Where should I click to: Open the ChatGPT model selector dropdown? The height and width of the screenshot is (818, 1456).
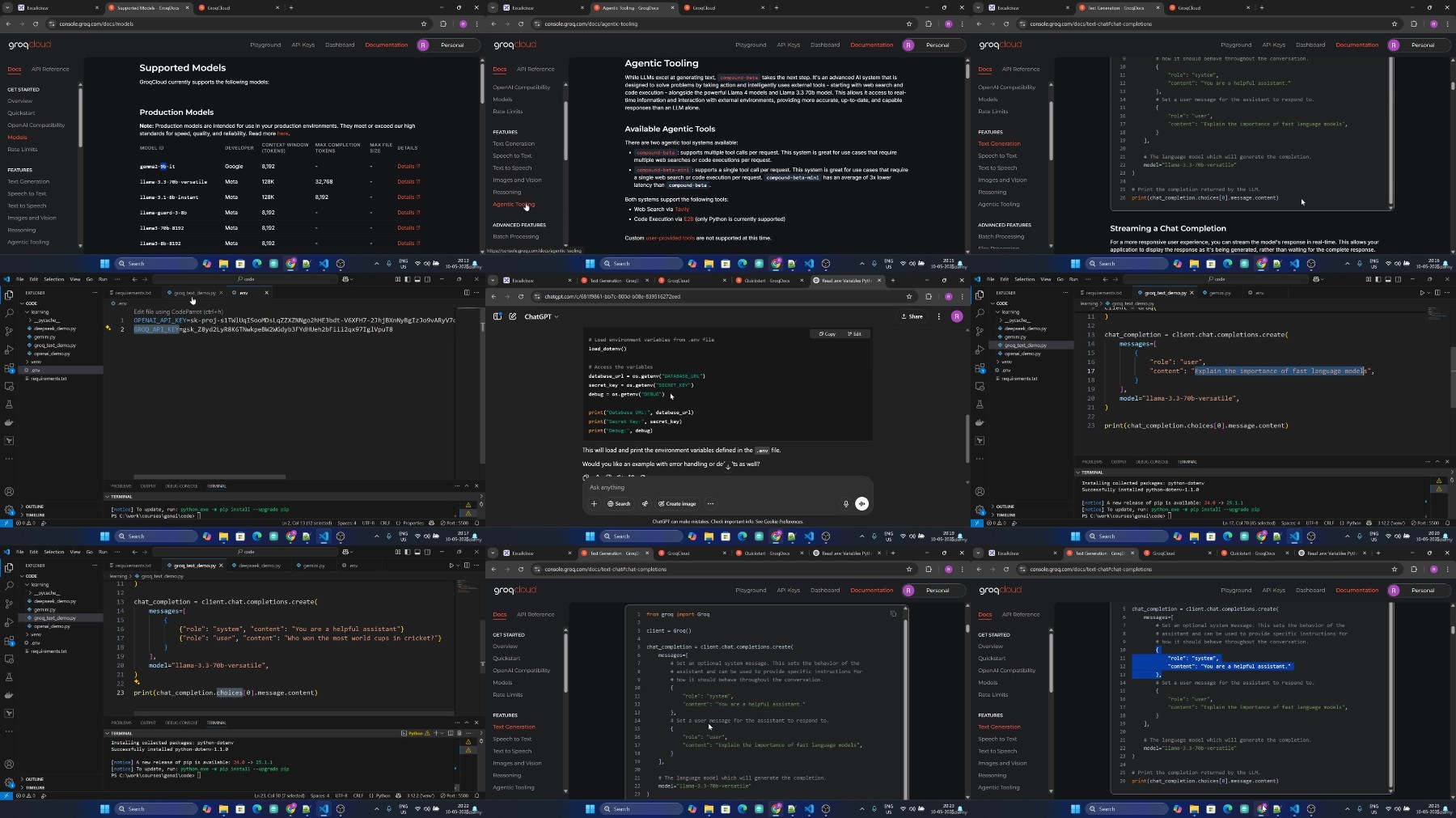[541, 316]
